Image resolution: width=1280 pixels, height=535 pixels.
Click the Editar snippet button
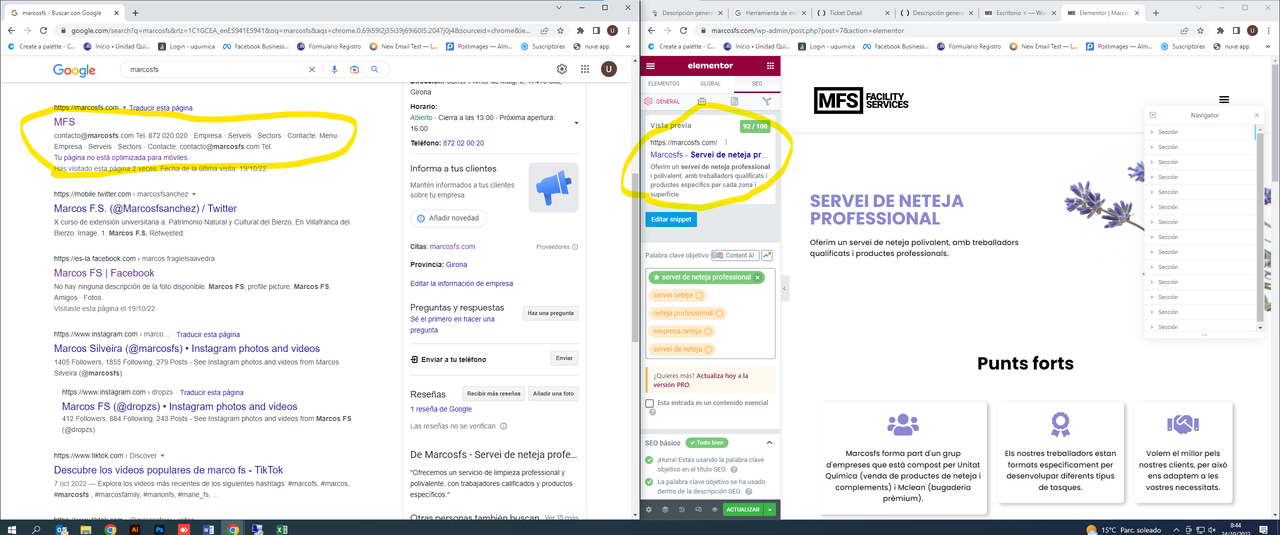(672, 219)
